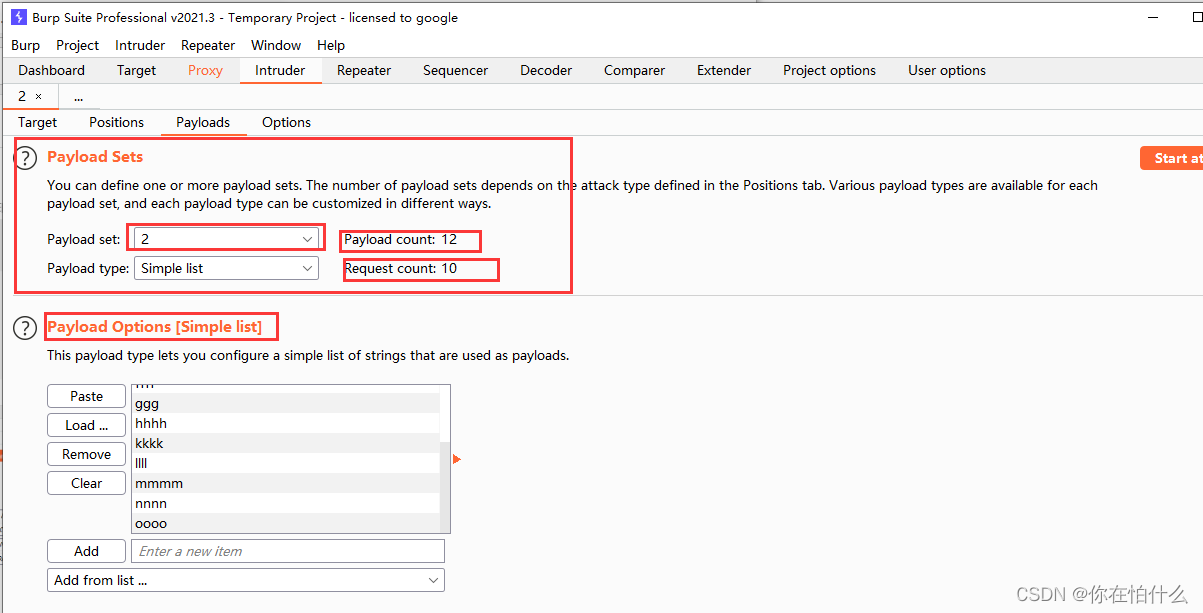The width and height of the screenshot is (1203, 613).
Task: Open the Repeater menu
Action: [208, 45]
